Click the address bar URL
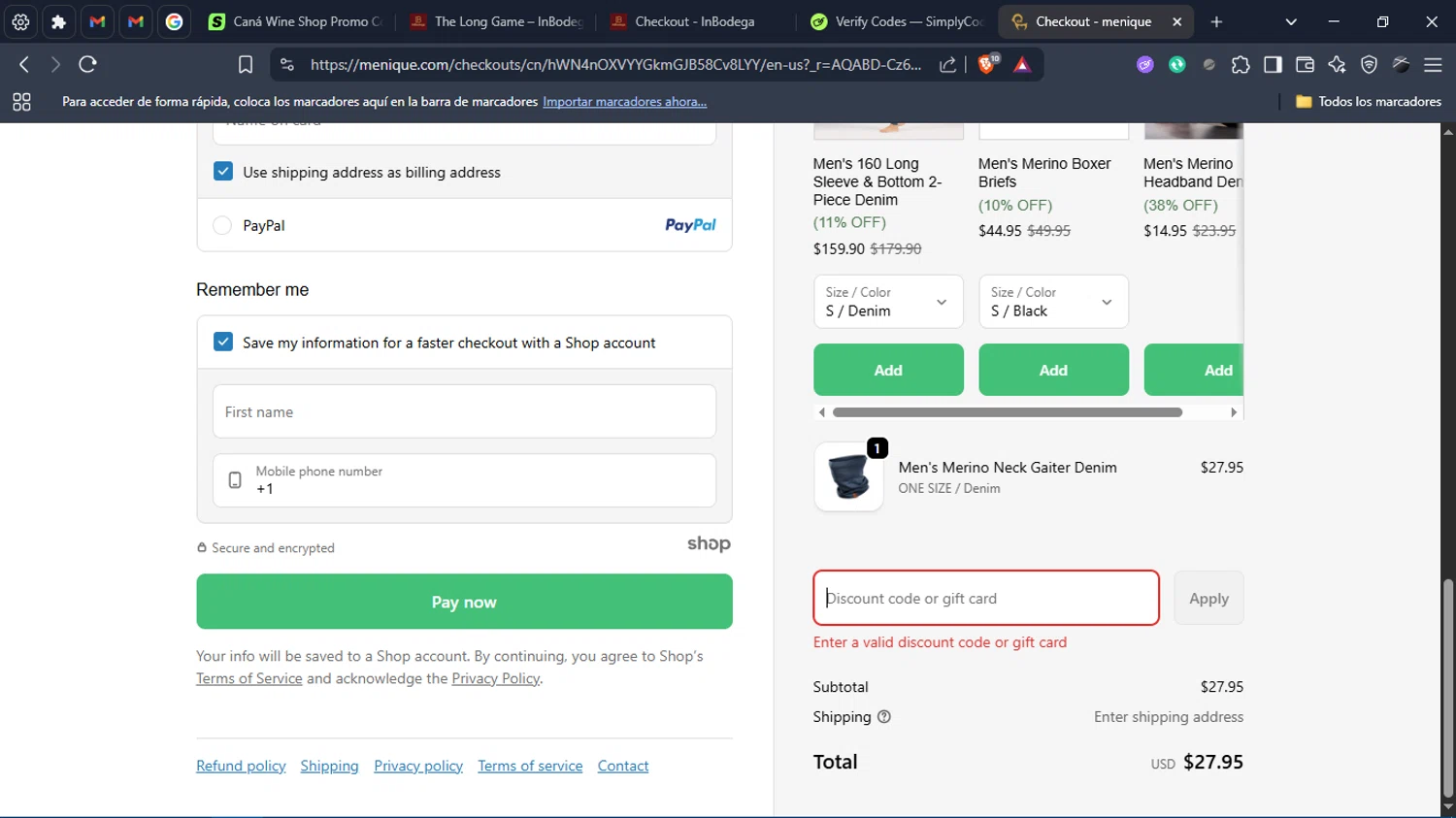This screenshot has width=1456, height=818. (x=615, y=64)
